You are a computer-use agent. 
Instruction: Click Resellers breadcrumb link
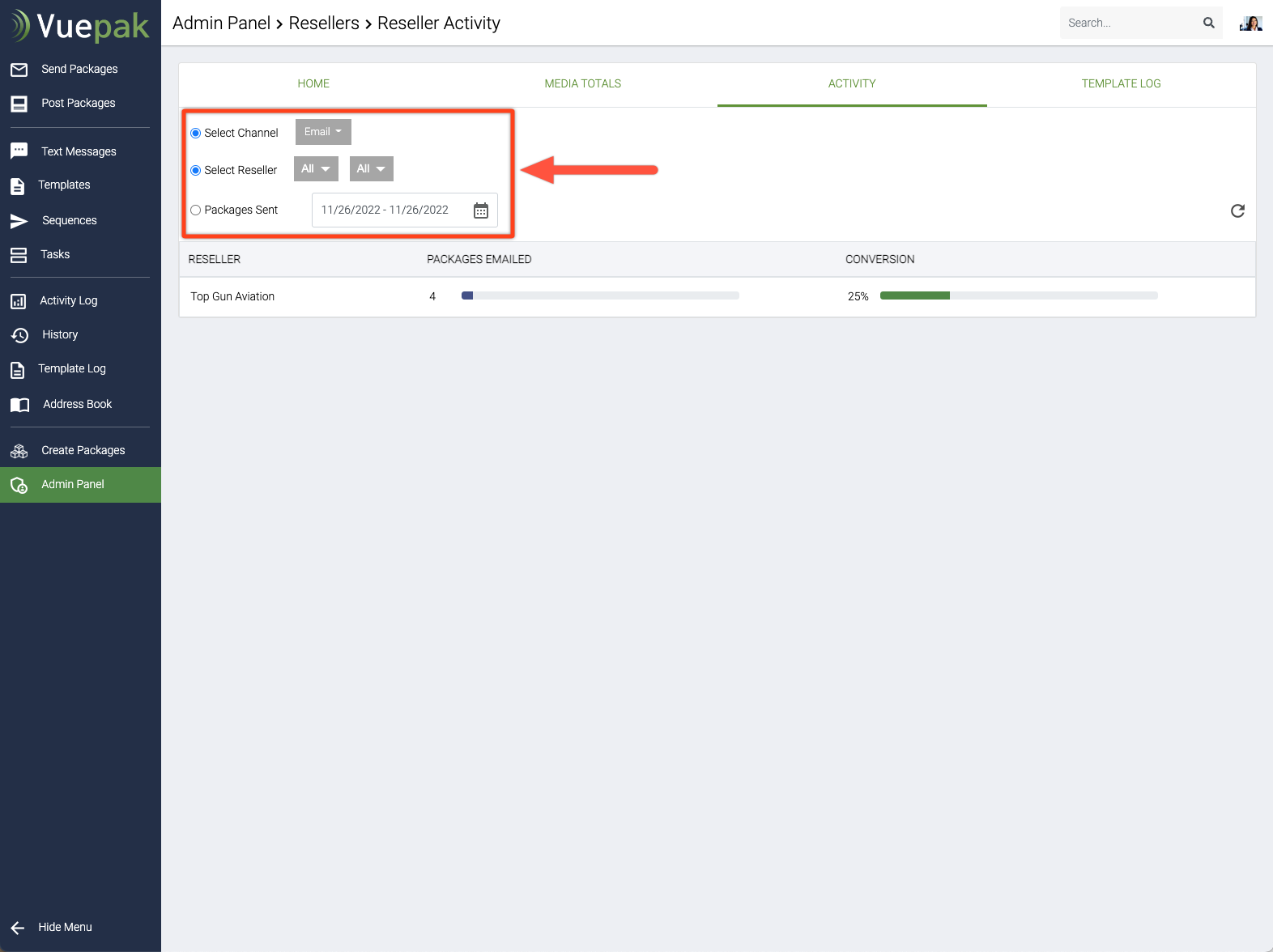[324, 23]
